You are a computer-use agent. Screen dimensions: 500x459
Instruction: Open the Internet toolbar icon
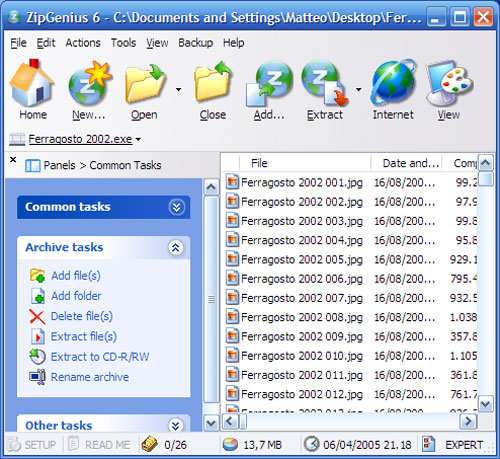[393, 82]
